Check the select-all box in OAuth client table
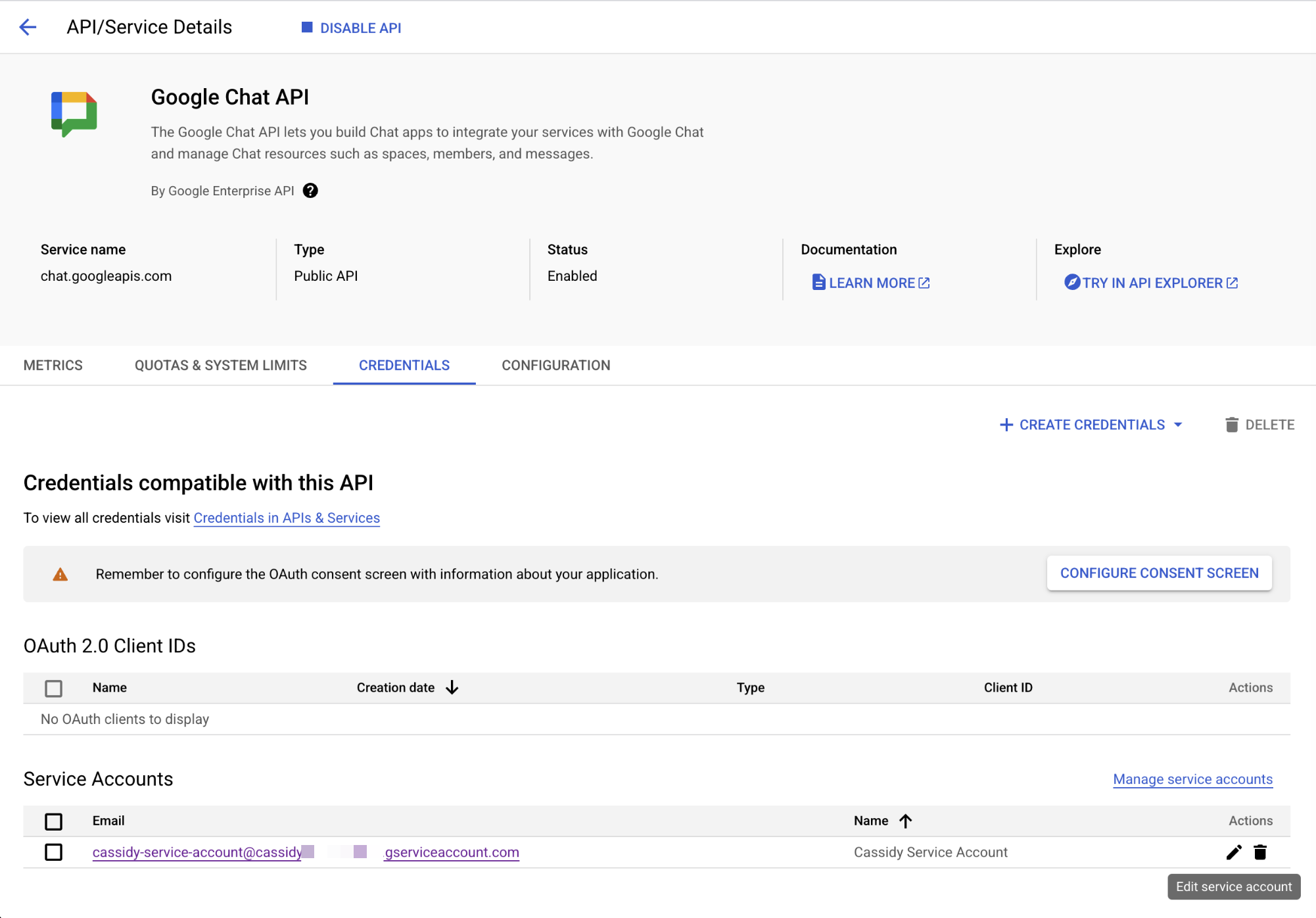1316x918 pixels. point(53,688)
